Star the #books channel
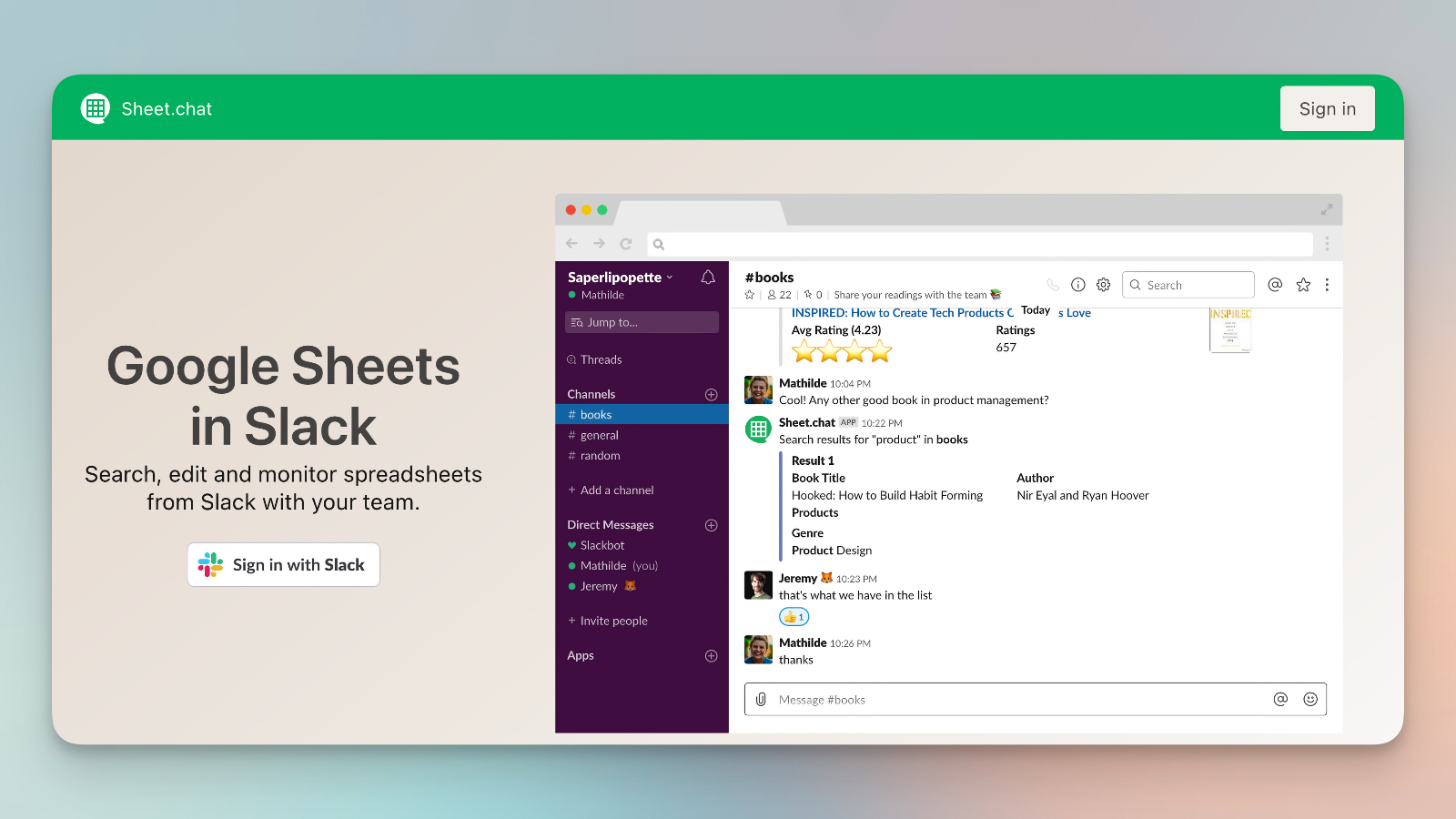1456x819 pixels. [x=749, y=294]
